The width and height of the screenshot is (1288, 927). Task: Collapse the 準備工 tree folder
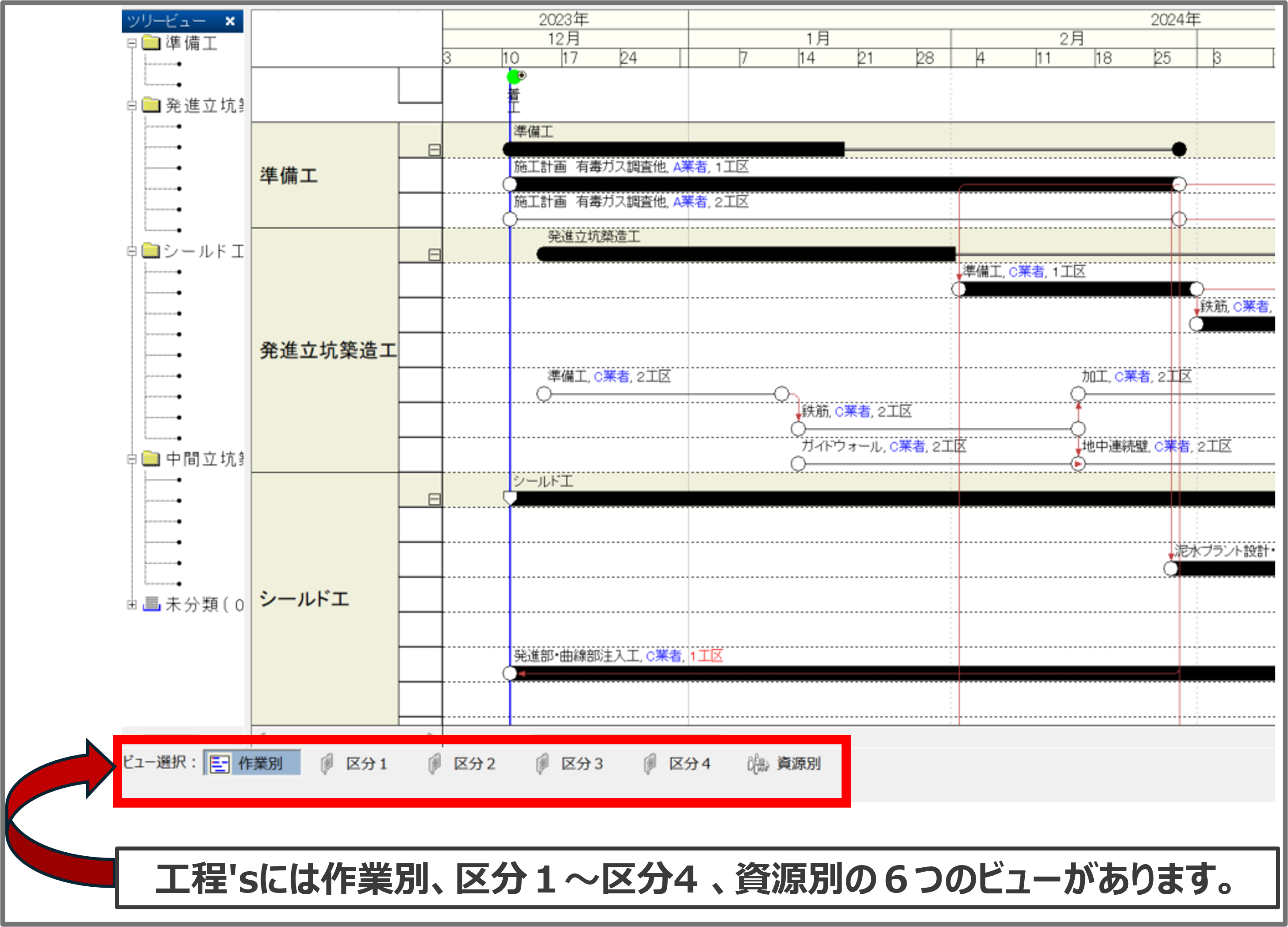132,43
